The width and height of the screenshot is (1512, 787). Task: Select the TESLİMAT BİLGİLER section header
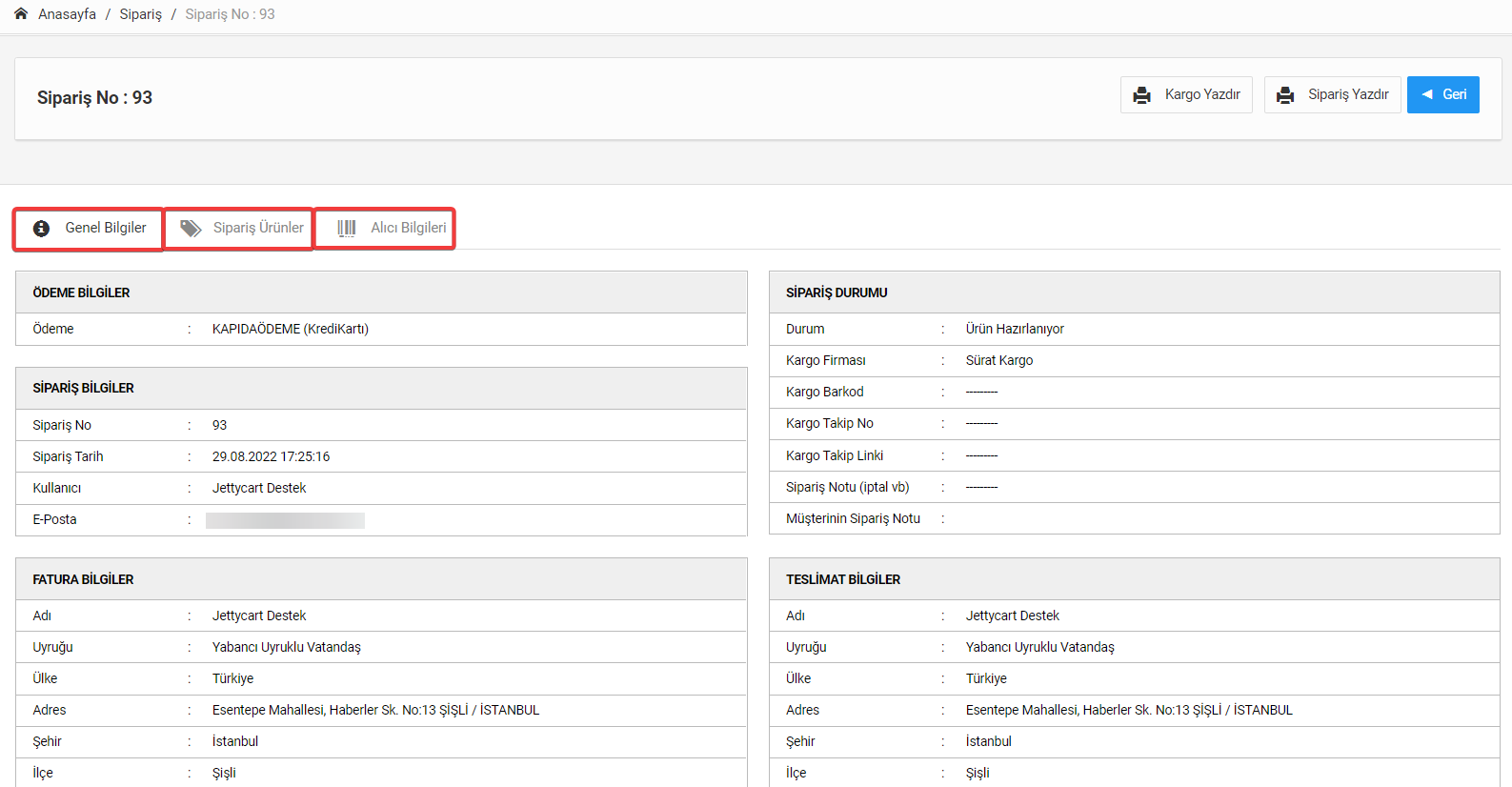1135,579
